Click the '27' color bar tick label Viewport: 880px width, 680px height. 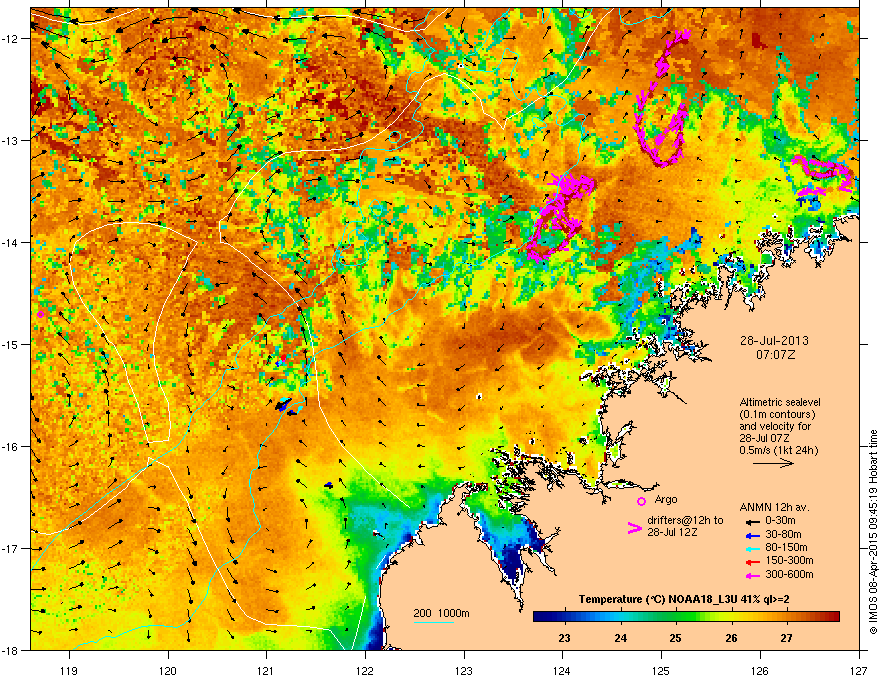point(786,638)
